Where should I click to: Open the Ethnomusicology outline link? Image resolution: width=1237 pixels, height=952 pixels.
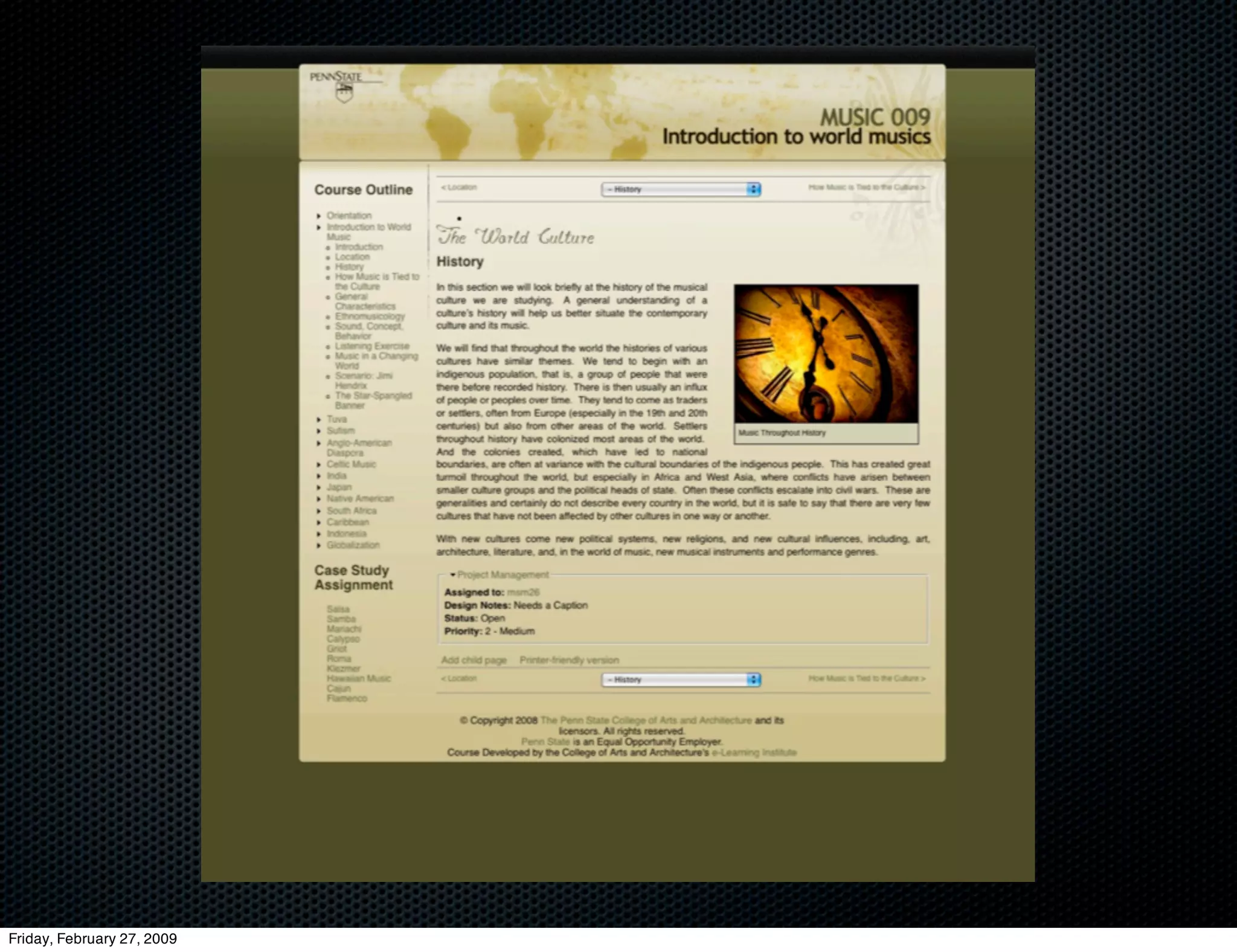tap(370, 316)
